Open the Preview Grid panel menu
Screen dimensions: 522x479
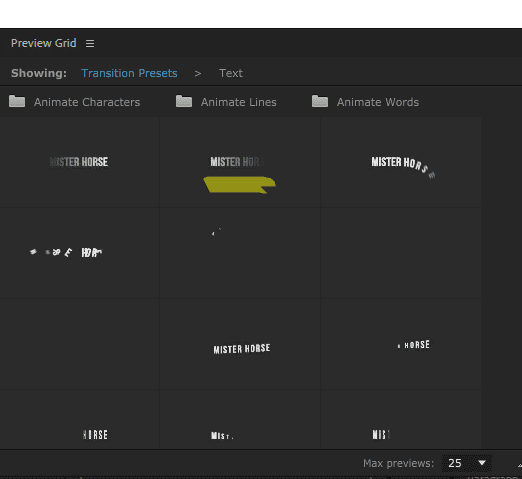click(90, 43)
